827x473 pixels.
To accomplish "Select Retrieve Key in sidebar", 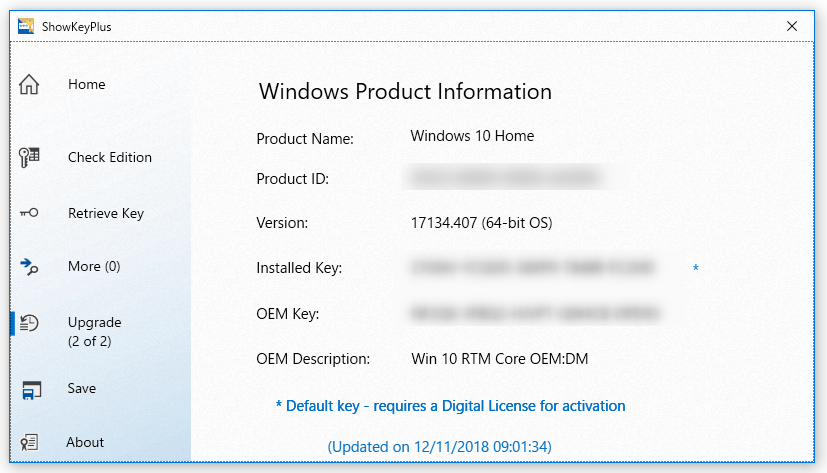I will point(106,213).
